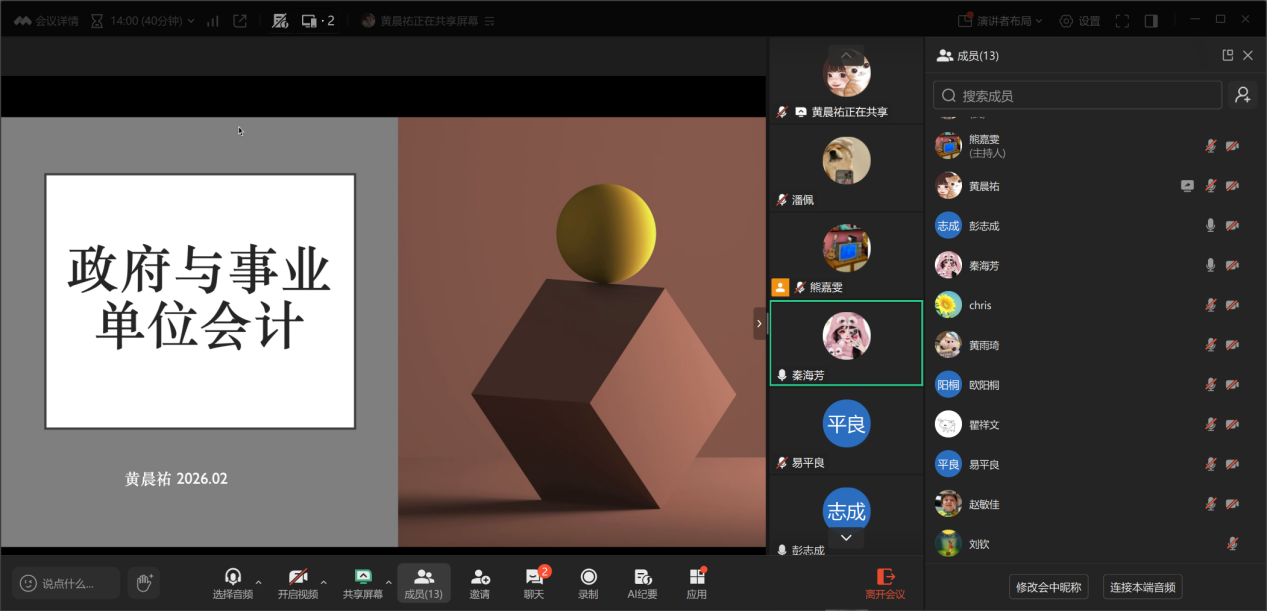Open 会议详情 meeting details
Image resolution: width=1267 pixels, height=611 pixels.
point(46,21)
